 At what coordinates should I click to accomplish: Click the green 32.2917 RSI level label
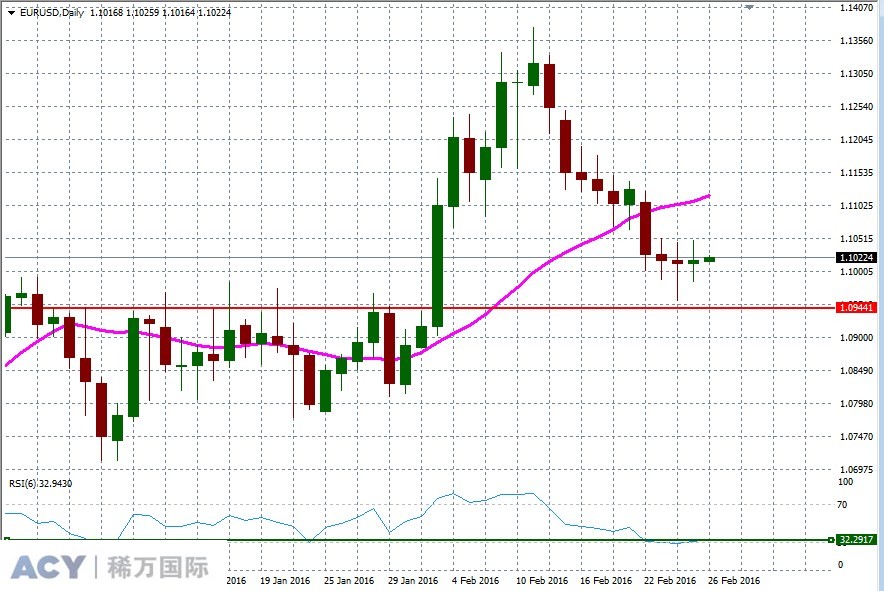coord(856,540)
